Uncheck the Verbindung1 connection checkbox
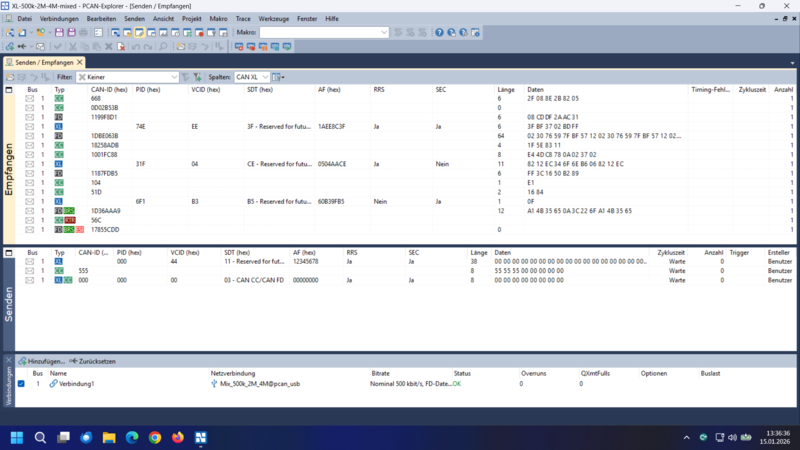The width and height of the screenshot is (800, 450). coord(21,384)
